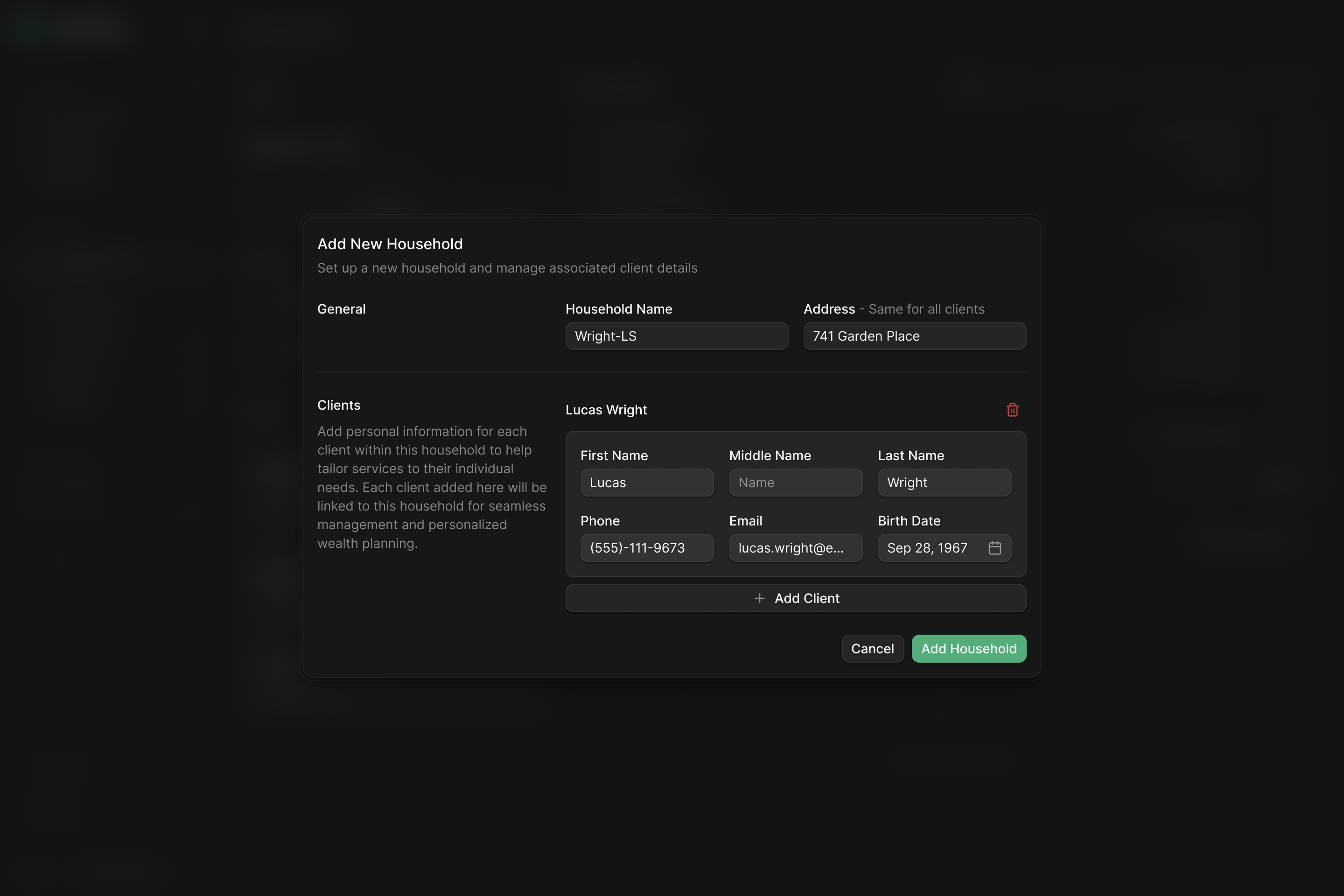Click the General section label
1344x896 pixels.
click(341, 309)
